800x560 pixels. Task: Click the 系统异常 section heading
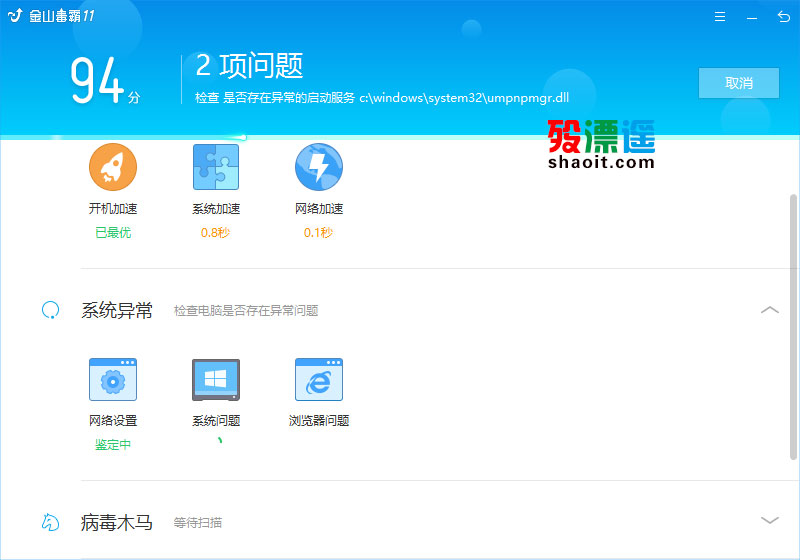click(117, 310)
